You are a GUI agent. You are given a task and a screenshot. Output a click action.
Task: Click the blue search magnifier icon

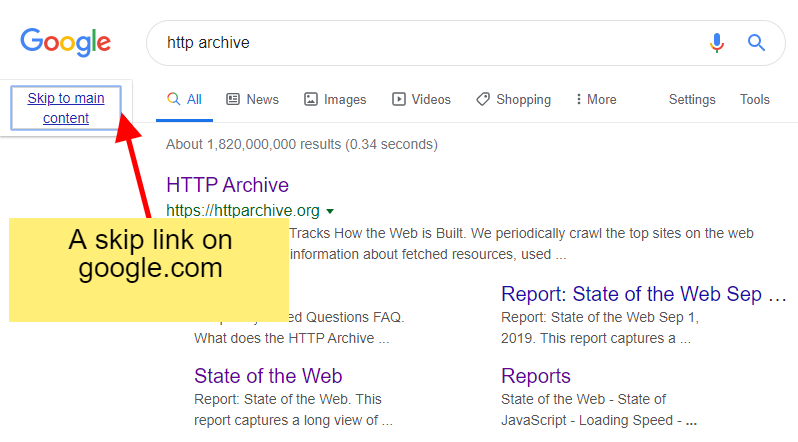tap(756, 43)
